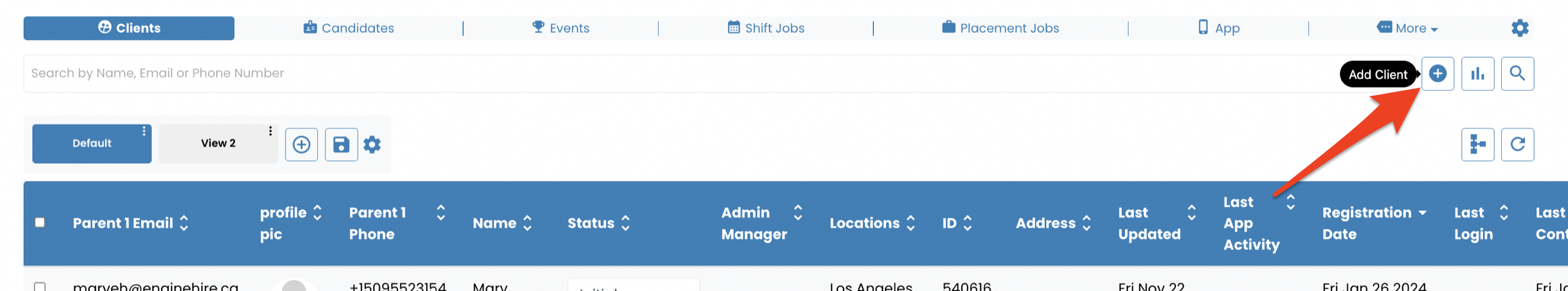This screenshot has height=291, width=1568.
Task: Open Default view's three-dot options
Action: [144, 131]
